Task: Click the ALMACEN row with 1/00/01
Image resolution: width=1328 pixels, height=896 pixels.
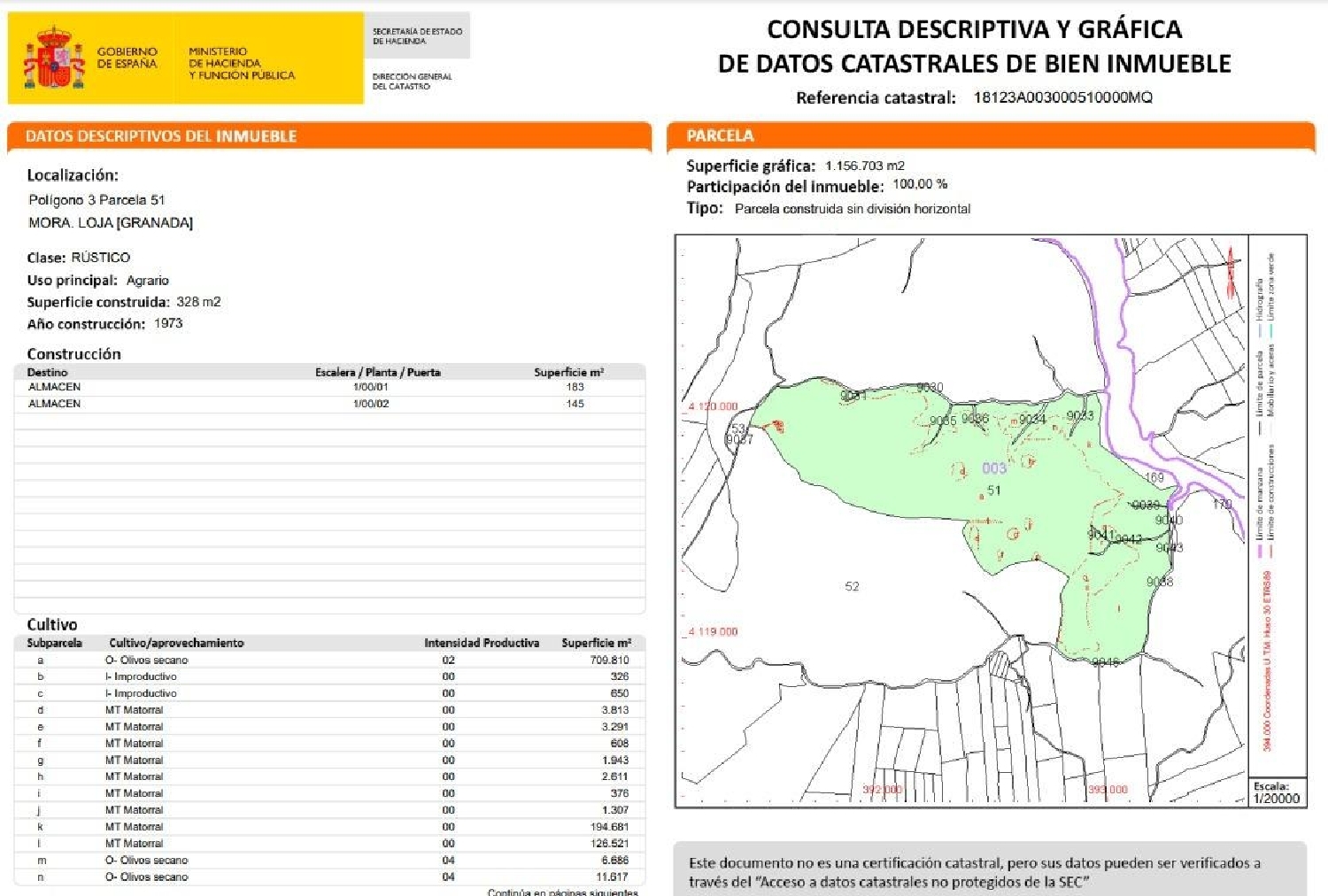Action: tap(329, 387)
